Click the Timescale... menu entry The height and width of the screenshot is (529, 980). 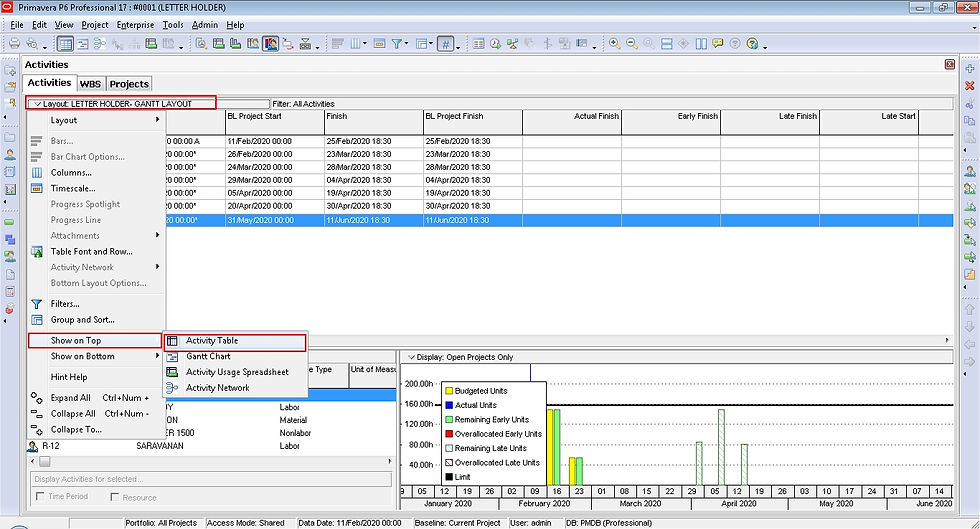click(x=97, y=188)
